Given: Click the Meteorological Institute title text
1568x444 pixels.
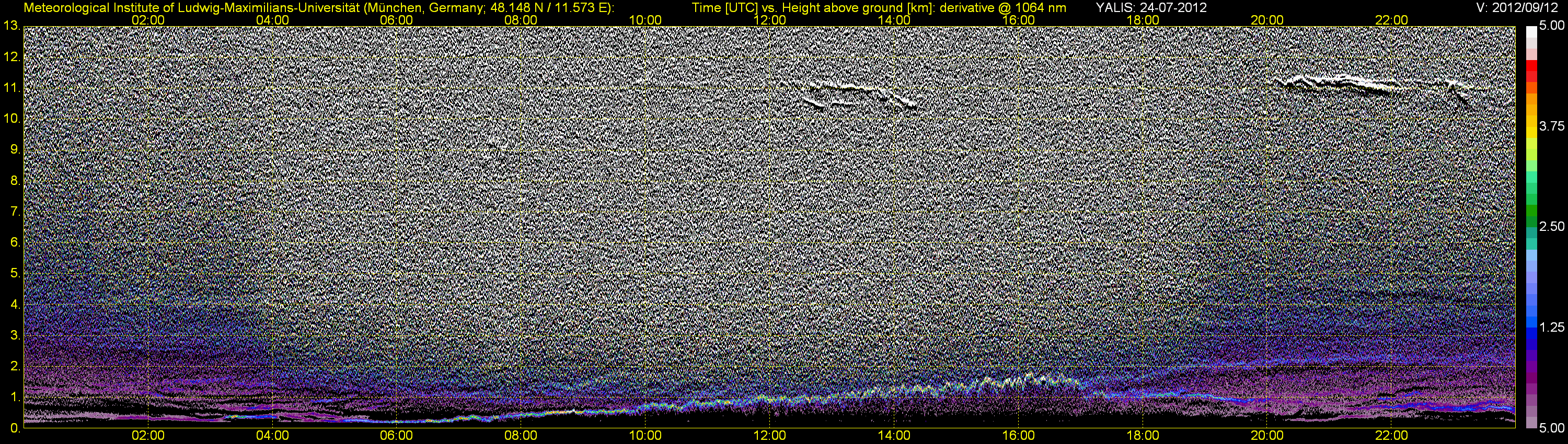Looking at the screenshot, I should (318, 7).
